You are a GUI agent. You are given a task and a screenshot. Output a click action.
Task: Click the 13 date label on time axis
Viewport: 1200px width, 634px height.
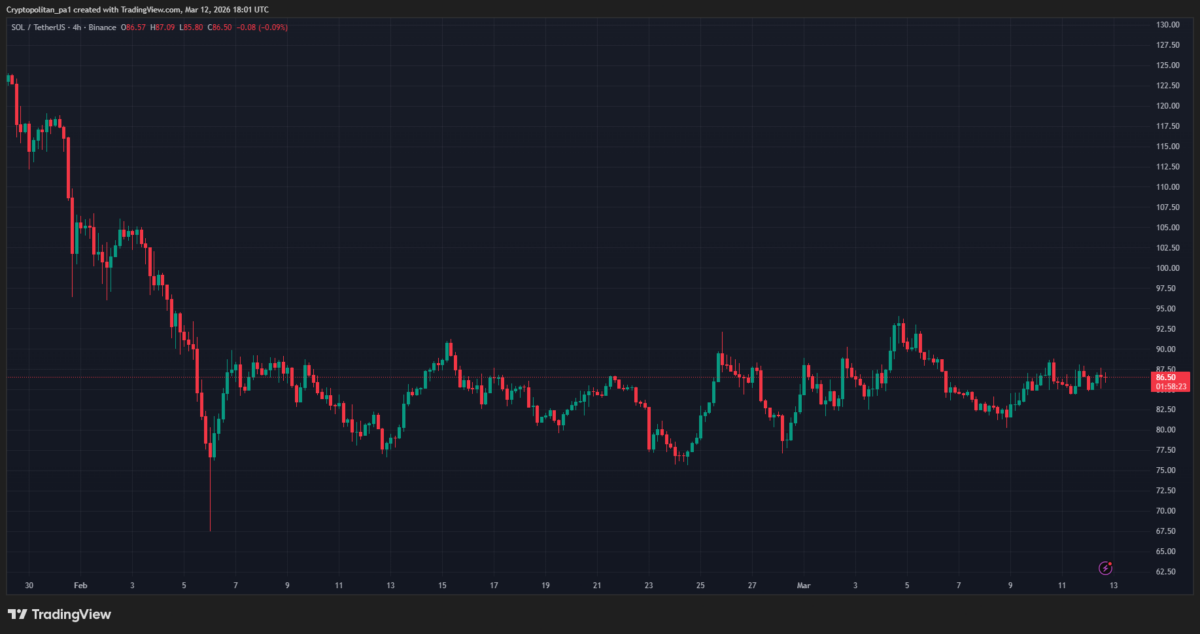pos(1113,586)
